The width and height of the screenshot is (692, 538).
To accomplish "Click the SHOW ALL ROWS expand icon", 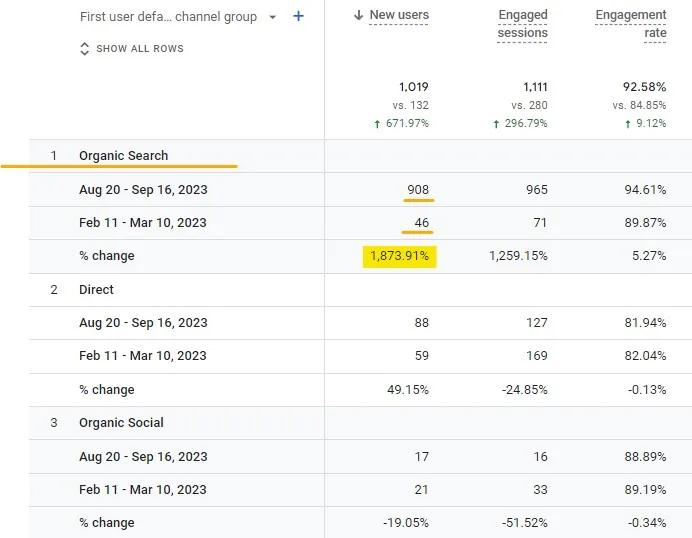I will pyautogui.click(x=84, y=49).
